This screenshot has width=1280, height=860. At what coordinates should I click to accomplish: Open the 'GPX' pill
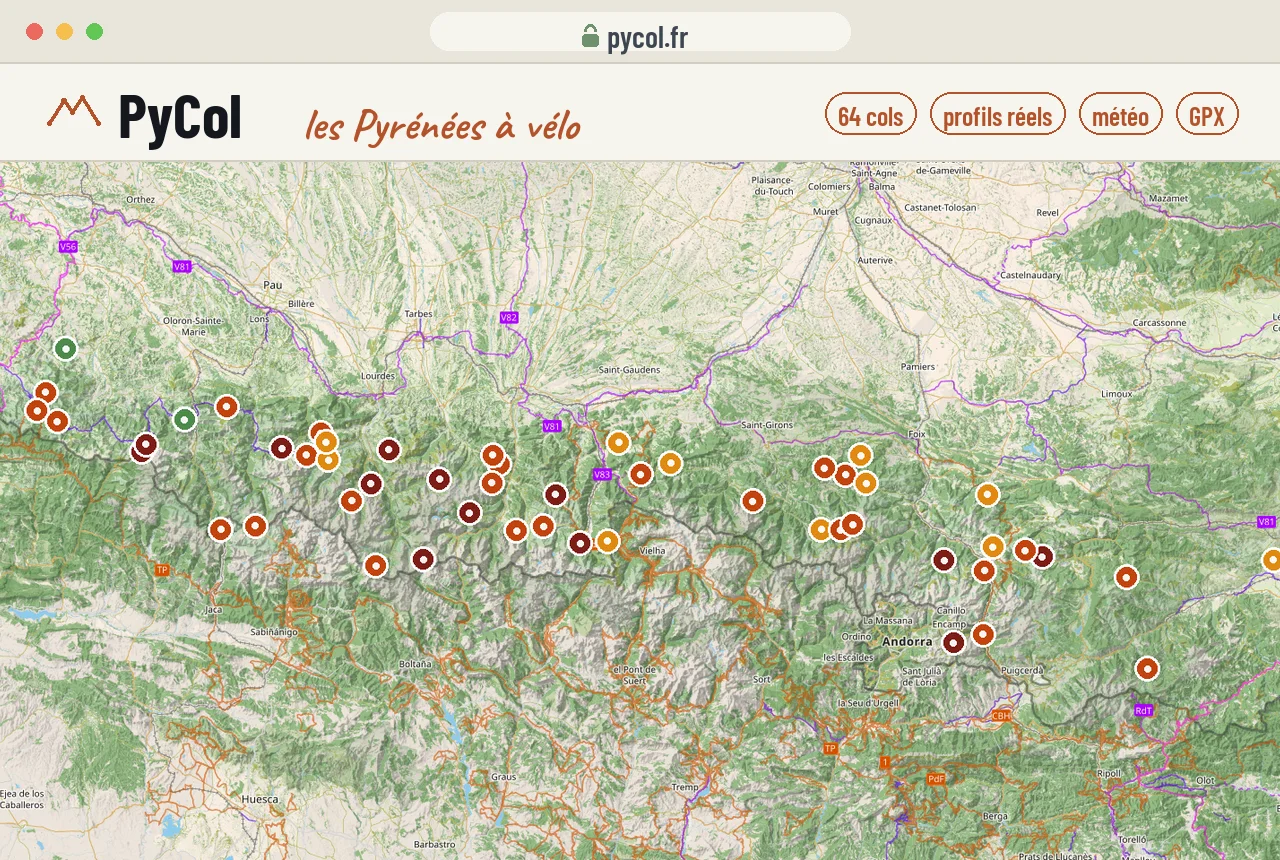click(x=1207, y=114)
